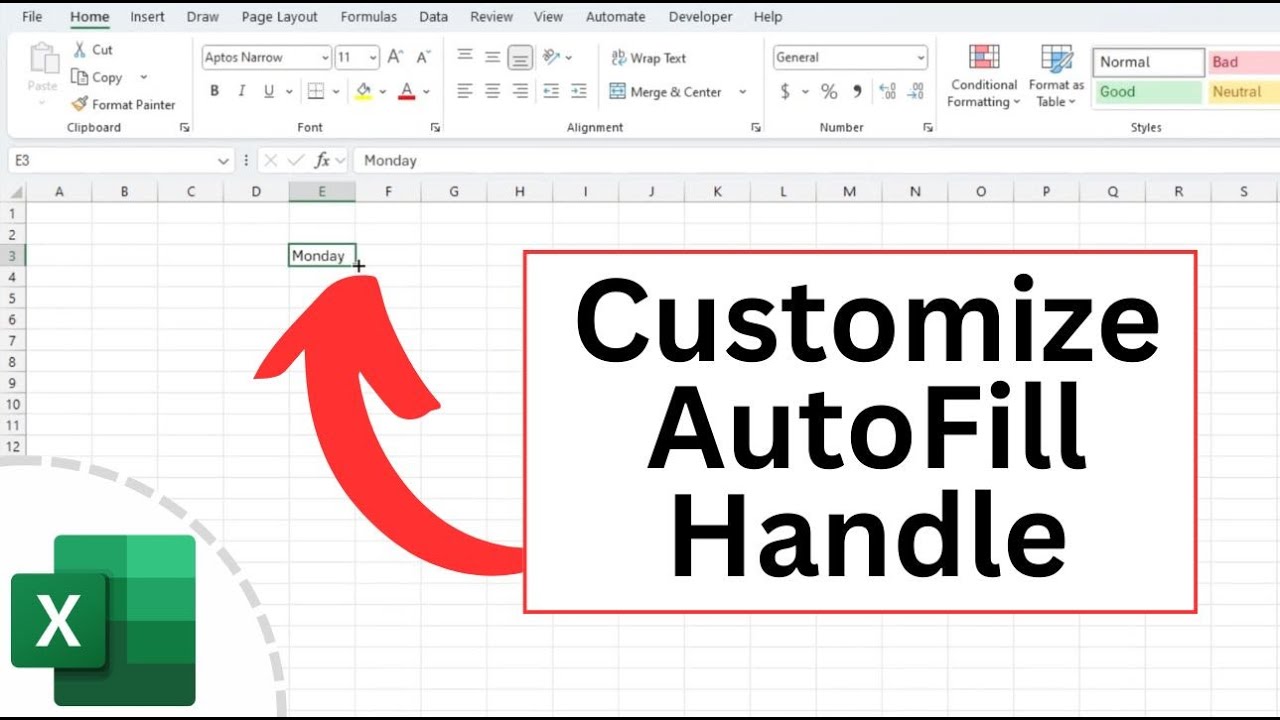This screenshot has height=720, width=1280.
Task: Expand the Copy options arrow
Action: point(143,77)
